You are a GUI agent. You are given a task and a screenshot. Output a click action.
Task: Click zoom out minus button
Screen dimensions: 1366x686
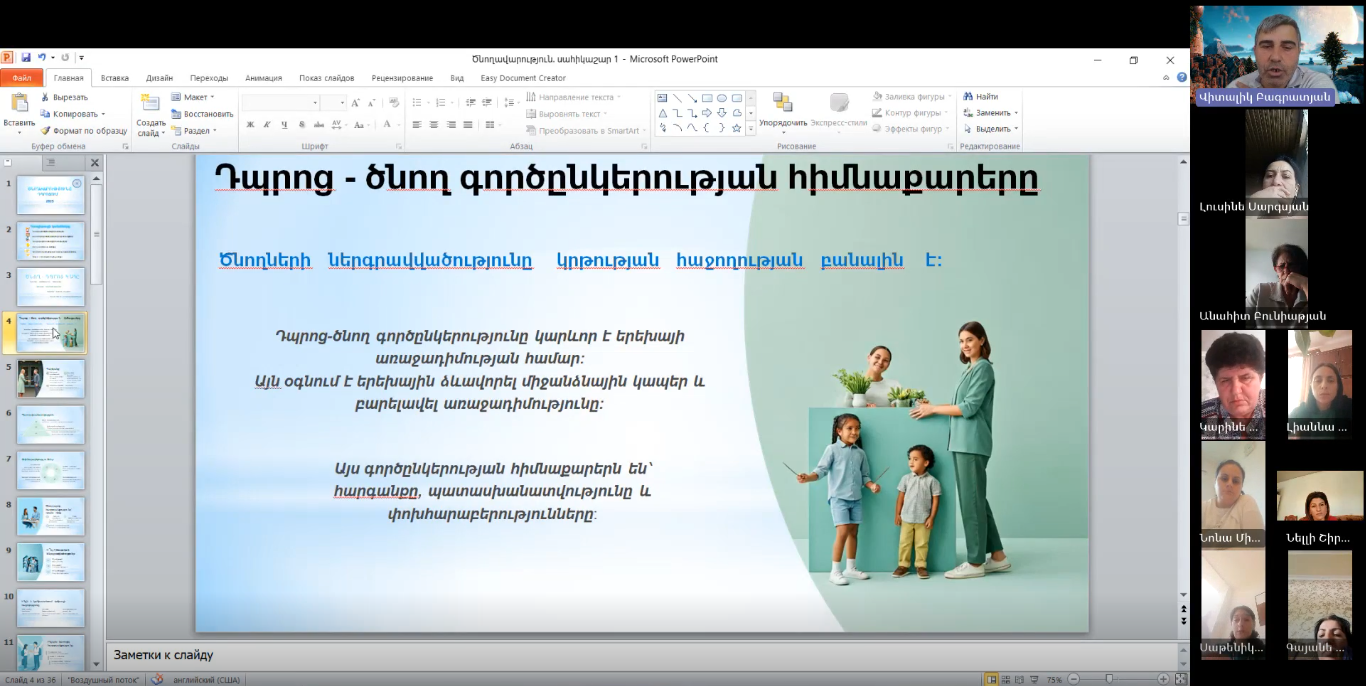(x=1073, y=679)
